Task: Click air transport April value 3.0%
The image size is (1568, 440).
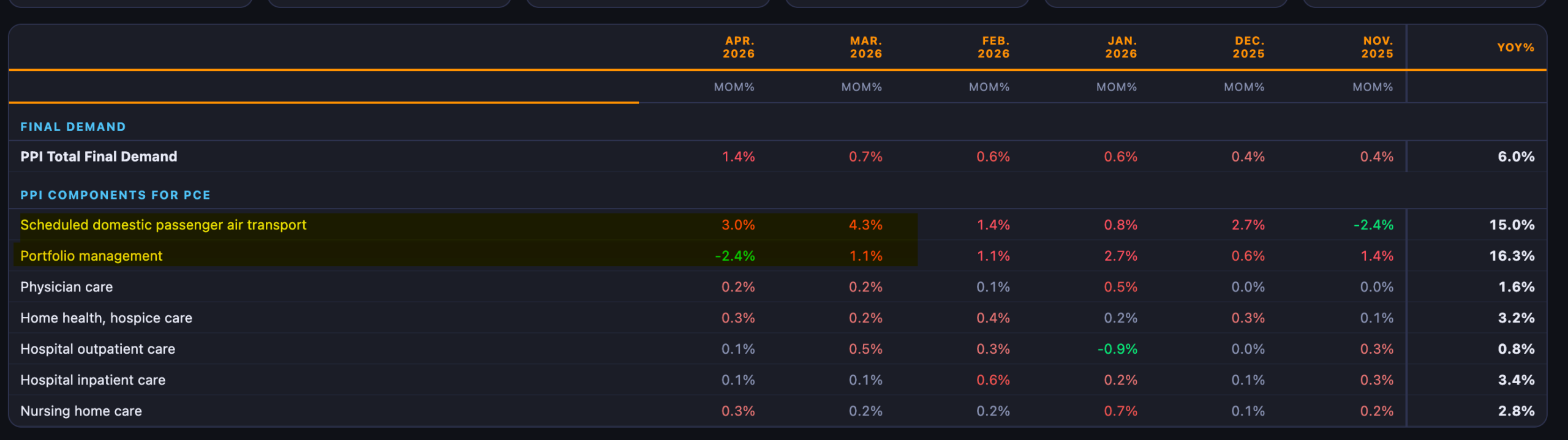Action: tap(738, 225)
